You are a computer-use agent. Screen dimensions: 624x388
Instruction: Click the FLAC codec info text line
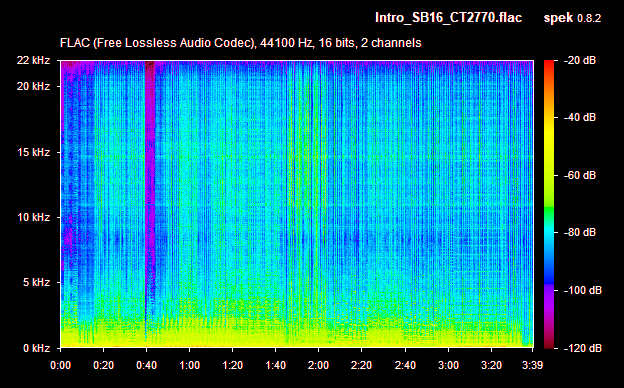coord(240,43)
